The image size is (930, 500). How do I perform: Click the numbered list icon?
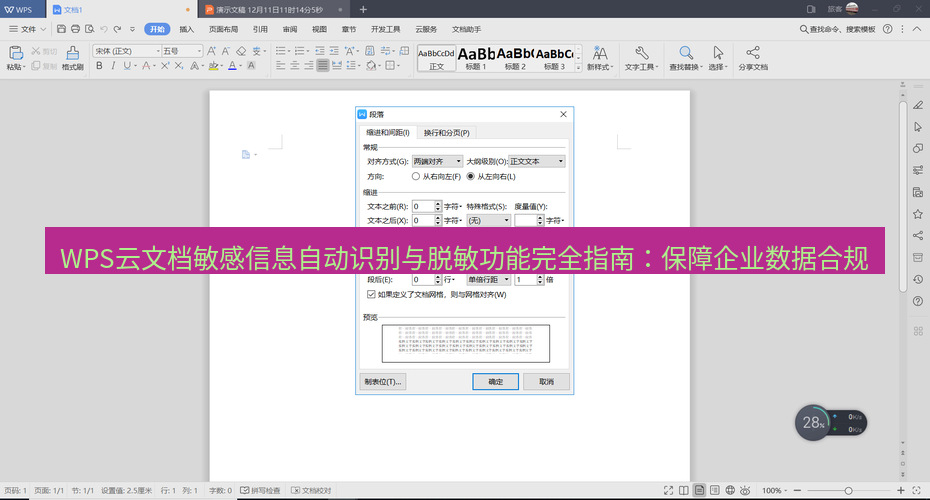click(300, 51)
